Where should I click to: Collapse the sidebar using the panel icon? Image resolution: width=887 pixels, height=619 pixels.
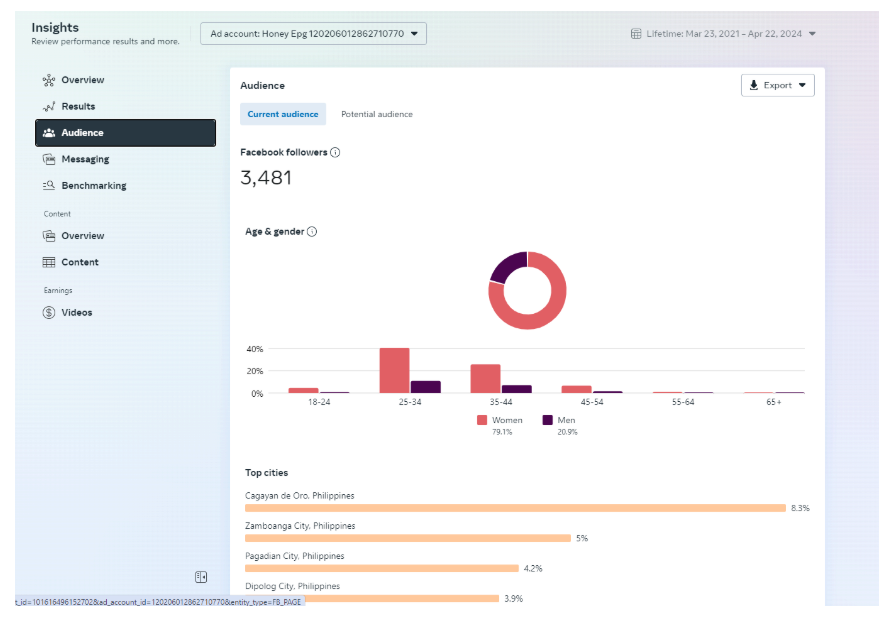201,577
